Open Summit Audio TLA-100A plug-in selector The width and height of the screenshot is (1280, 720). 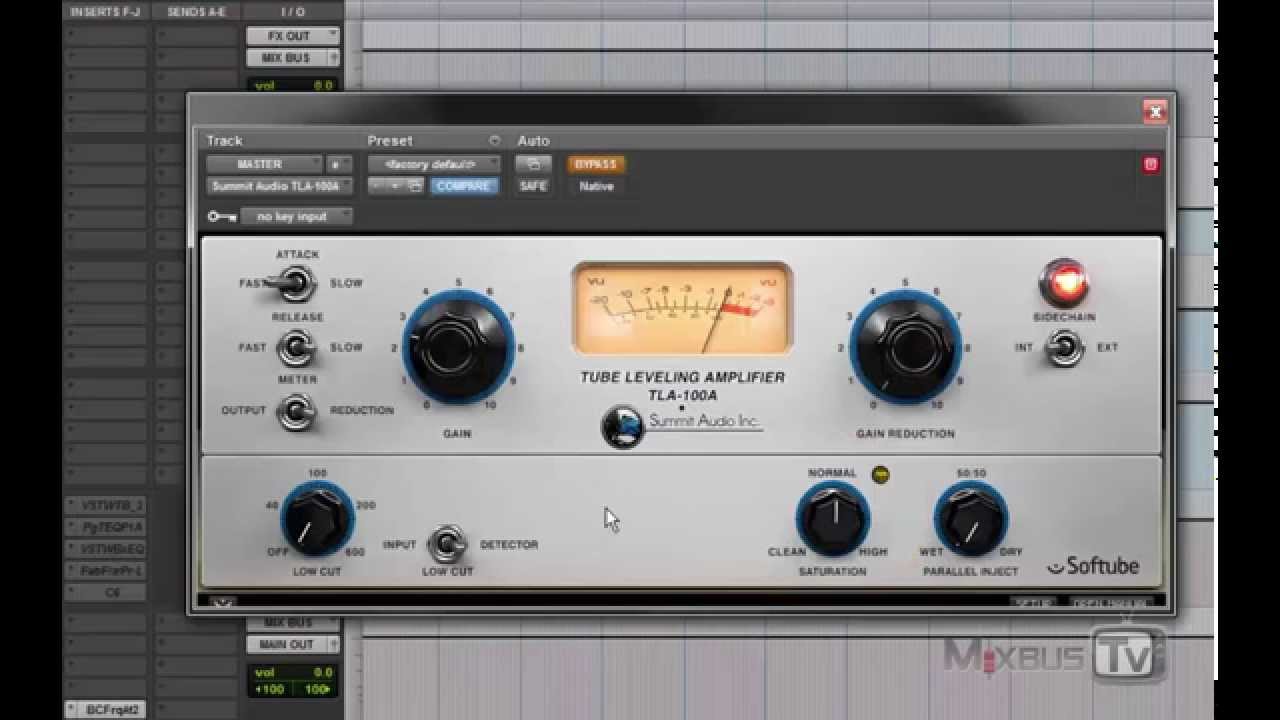click(x=279, y=186)
